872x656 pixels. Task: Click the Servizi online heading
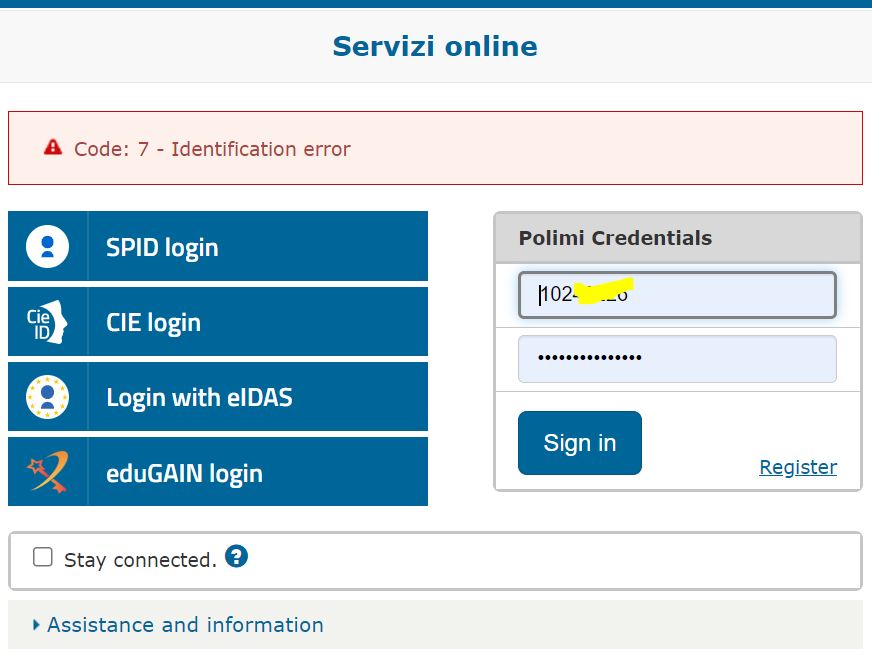[x=435, y=46]
